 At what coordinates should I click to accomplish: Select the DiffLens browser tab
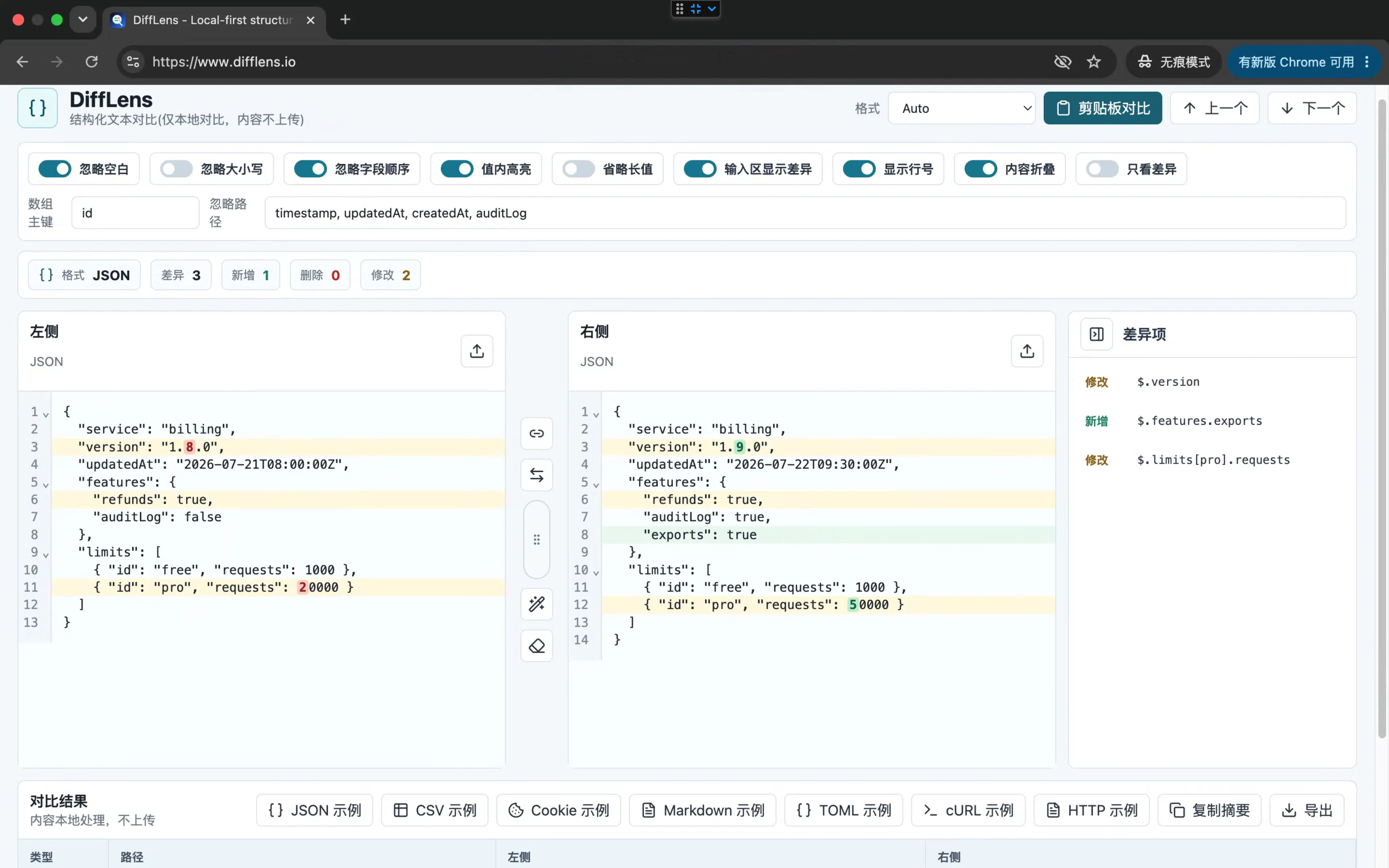[213, 20]
